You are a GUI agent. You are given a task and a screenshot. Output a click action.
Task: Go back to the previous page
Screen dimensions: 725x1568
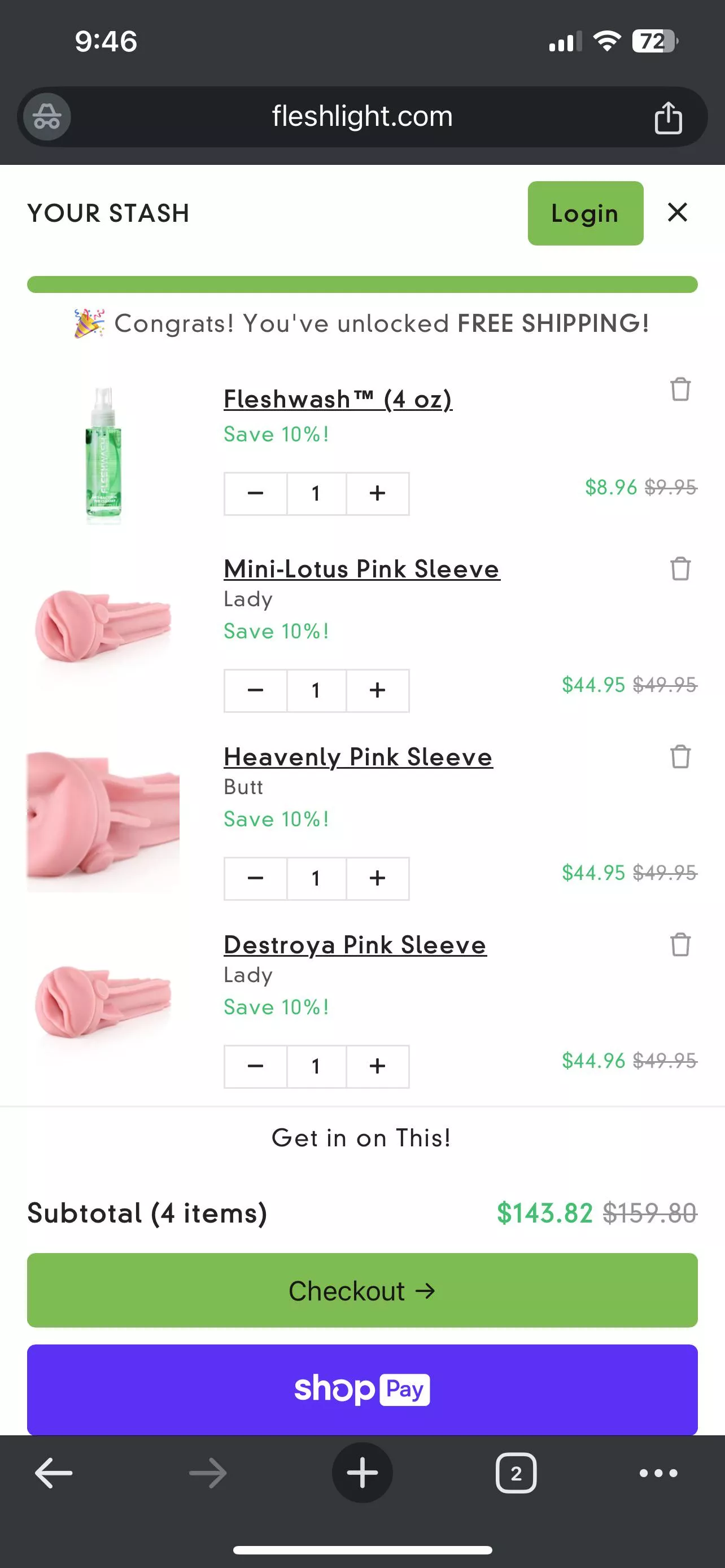[54, 1473]
